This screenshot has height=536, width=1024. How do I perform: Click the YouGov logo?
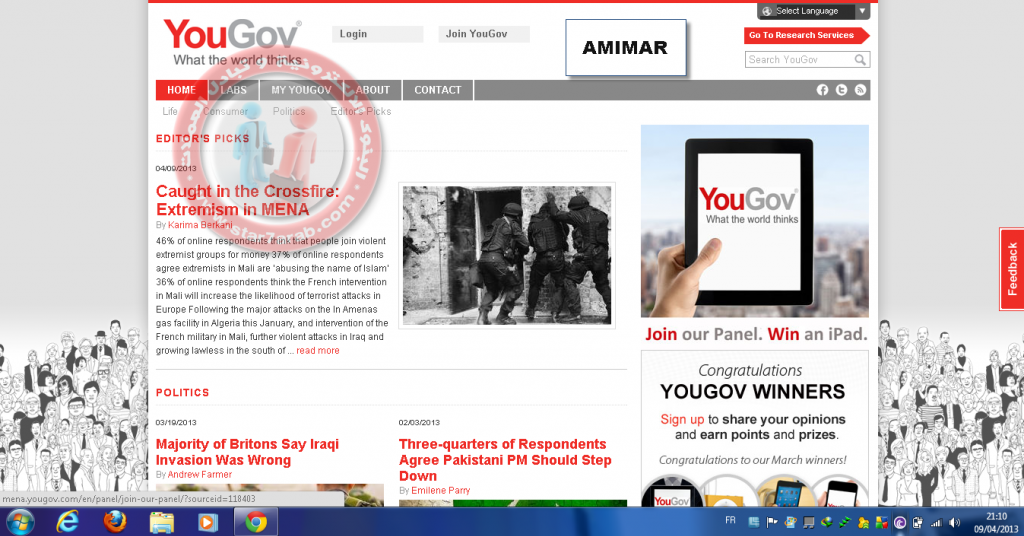point(232,42)
